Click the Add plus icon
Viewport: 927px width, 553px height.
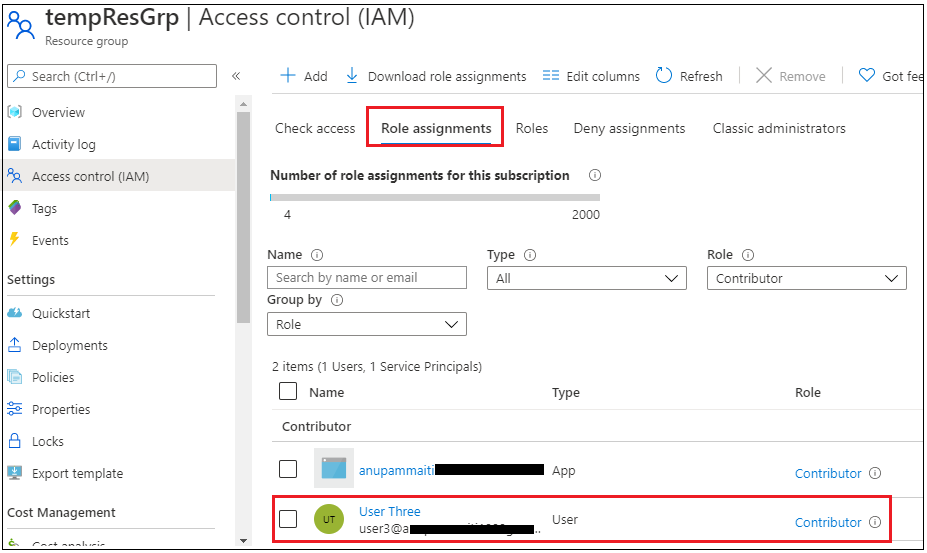pyautogui.click(x=287, y=76)
